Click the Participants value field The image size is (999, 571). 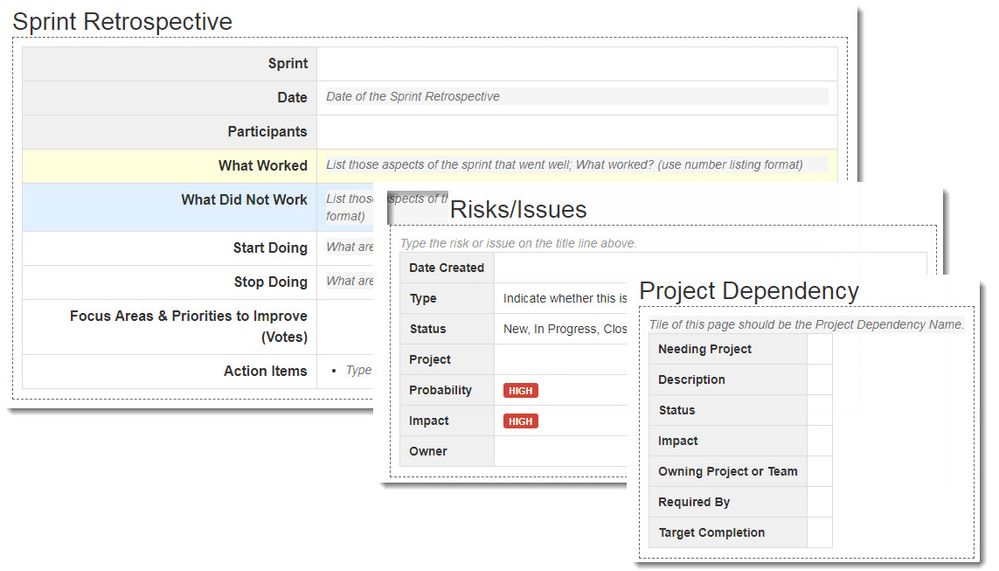coord(577,132)
